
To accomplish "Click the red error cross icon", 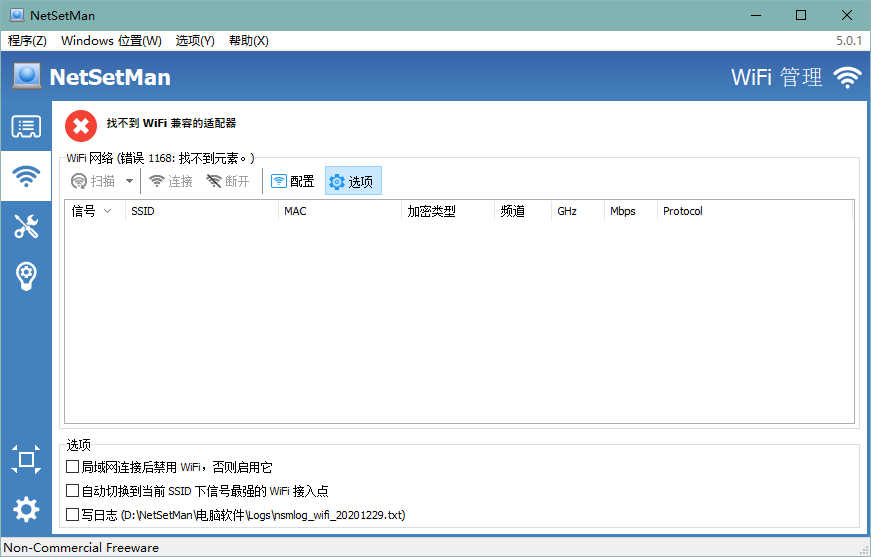I will tap(81, 126).
